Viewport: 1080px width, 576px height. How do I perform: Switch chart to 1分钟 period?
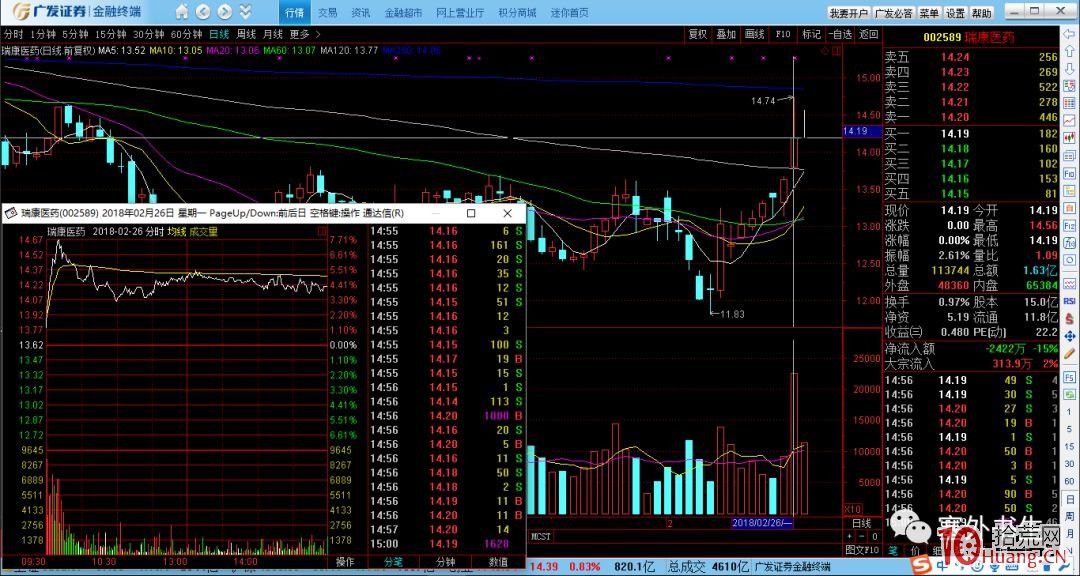pos(42,34)
